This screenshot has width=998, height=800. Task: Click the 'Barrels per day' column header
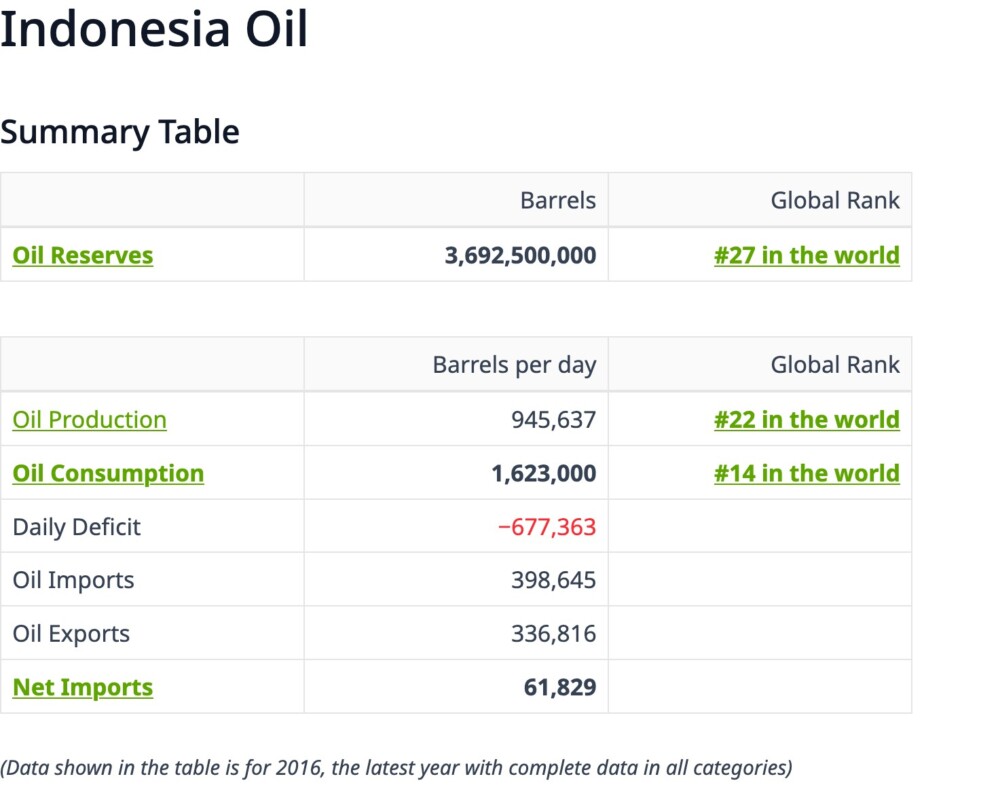point(514,365)
